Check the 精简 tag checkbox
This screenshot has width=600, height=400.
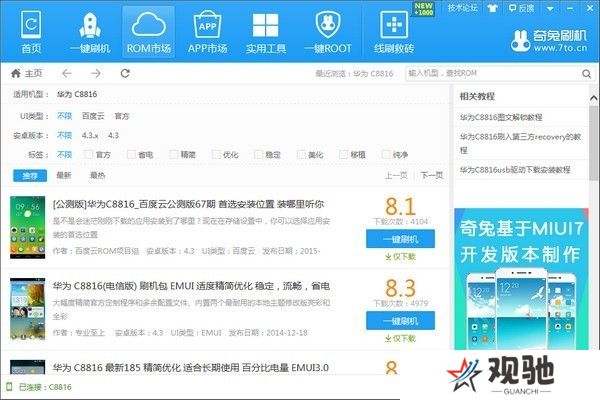click(x=174, y=154)
